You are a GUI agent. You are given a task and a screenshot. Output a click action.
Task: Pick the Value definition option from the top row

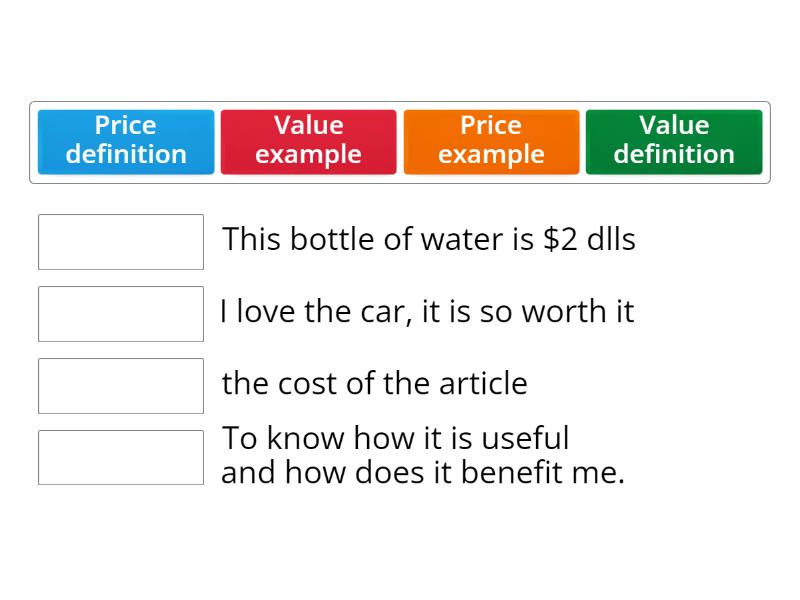[x=674, y=140]
